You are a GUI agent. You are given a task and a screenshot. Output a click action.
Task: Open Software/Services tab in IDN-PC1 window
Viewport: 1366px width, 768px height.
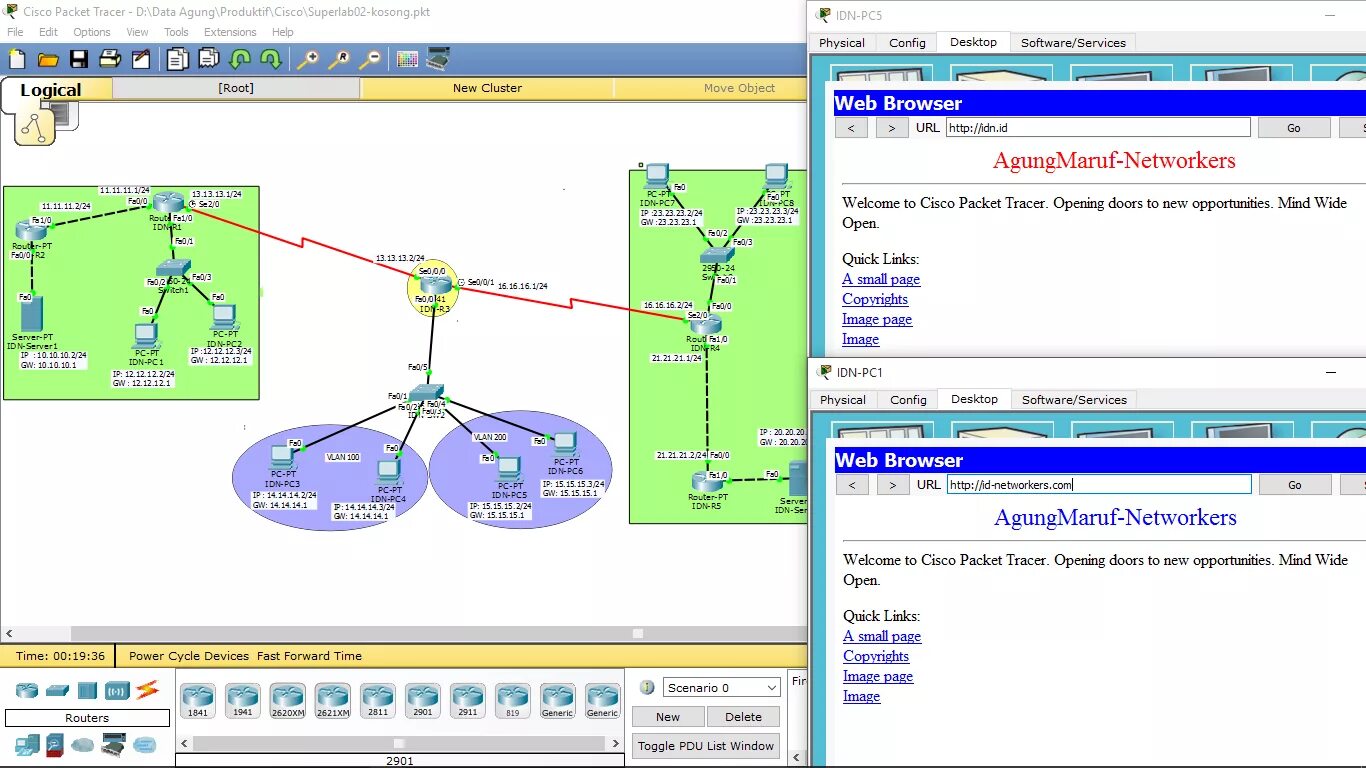1074,400
